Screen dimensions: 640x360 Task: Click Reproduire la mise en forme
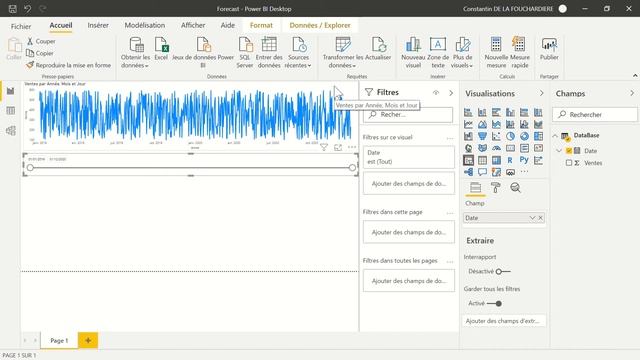click(x=69, y=65)
